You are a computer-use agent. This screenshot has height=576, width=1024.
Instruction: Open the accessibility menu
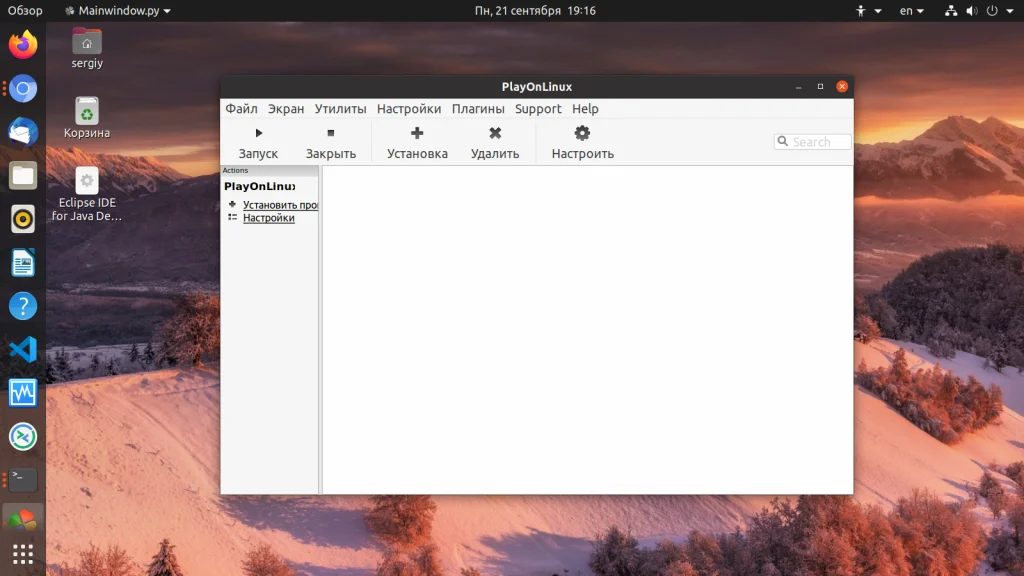(x=868, y=10)
